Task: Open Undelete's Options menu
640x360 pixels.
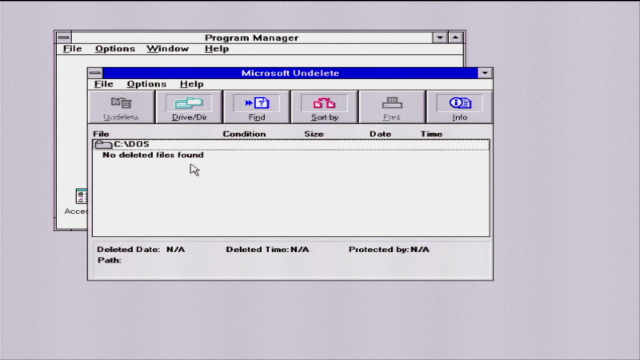Action: [147, 84]
